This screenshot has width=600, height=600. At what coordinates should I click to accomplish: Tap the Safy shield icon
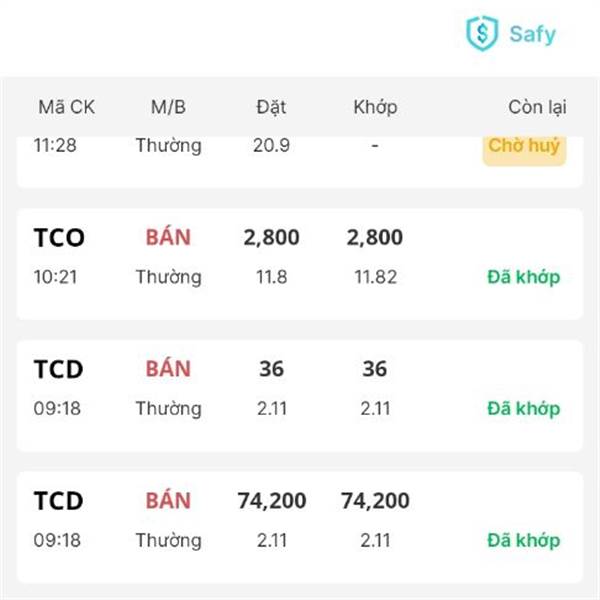[482, 34]
